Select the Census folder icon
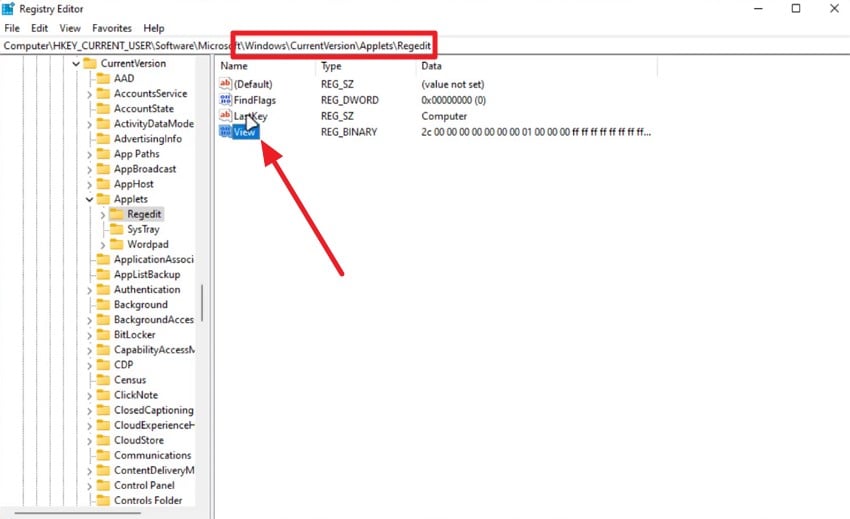Image resolution: width=850 pixels, height=519 pixels. pyautogui.click(x=103, y=380)
